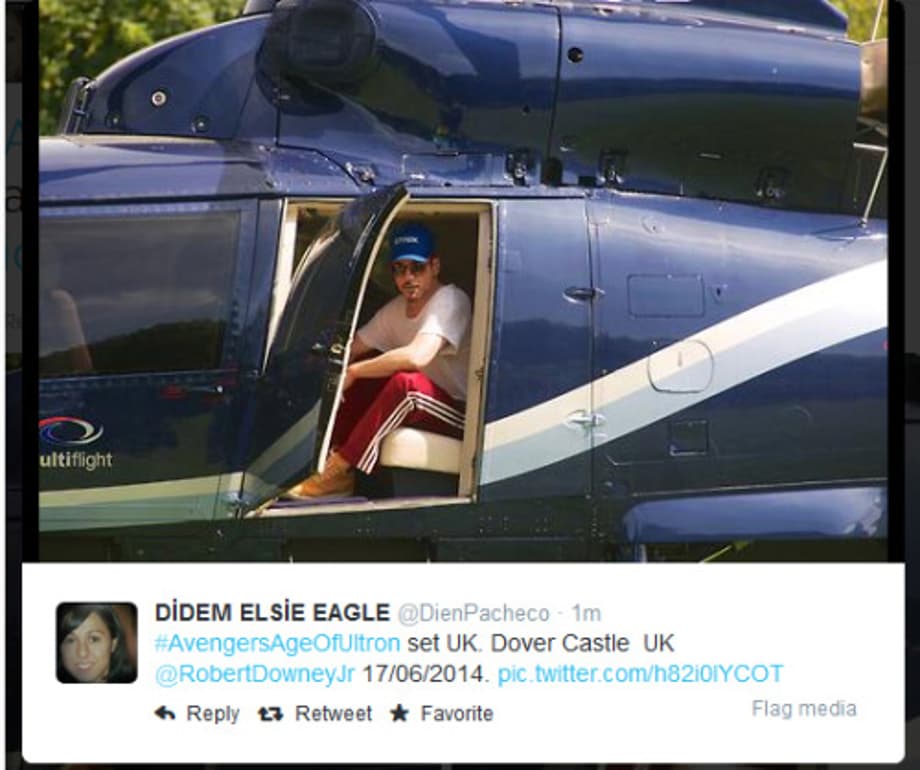Open the #AvengersAgeOfUltron hashtag

[277, 643]
